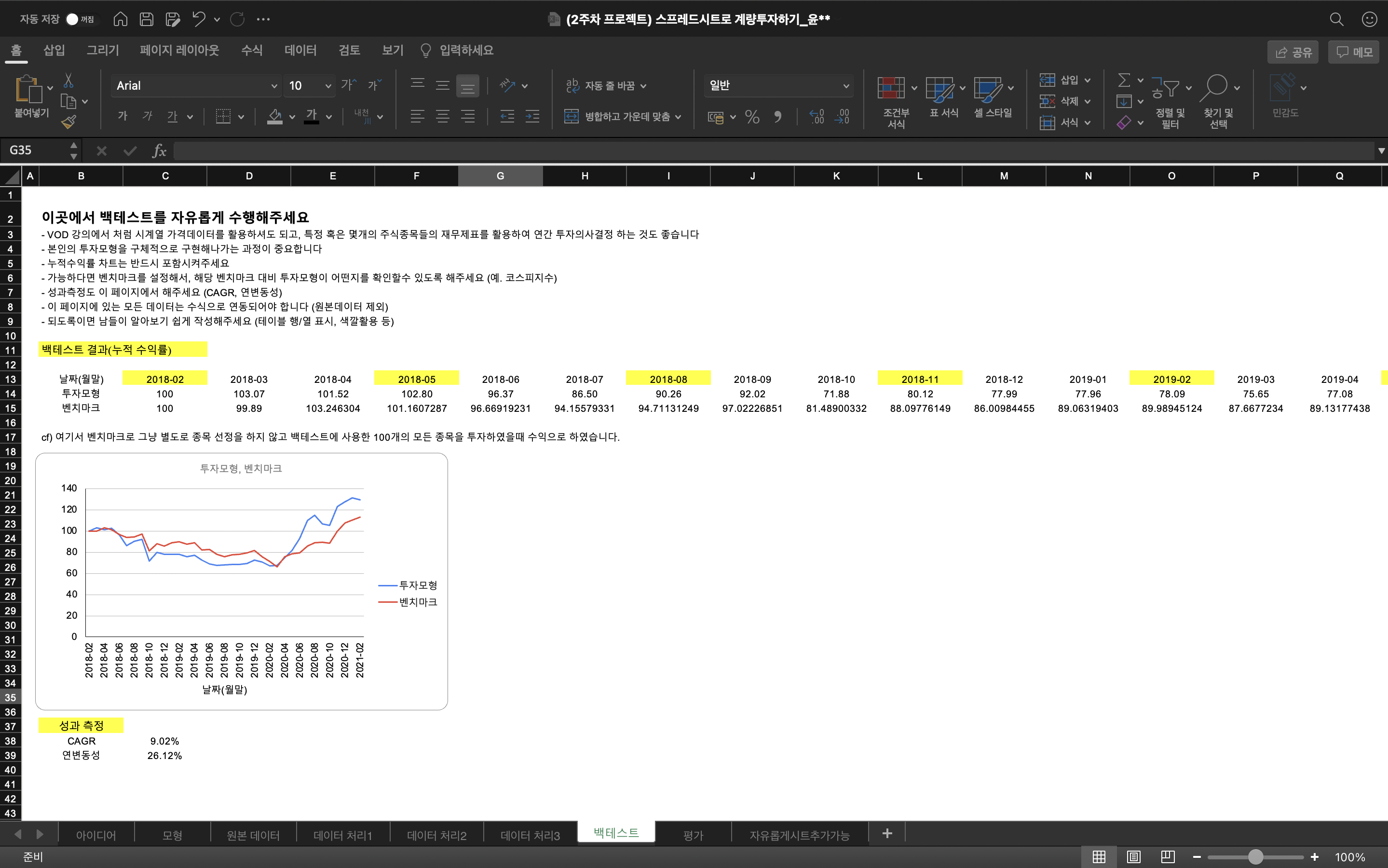Increase font size with the larger 가 icon
Viewport: 1388px width, 868px height.
pyautogui.click(x=348, y=85)
